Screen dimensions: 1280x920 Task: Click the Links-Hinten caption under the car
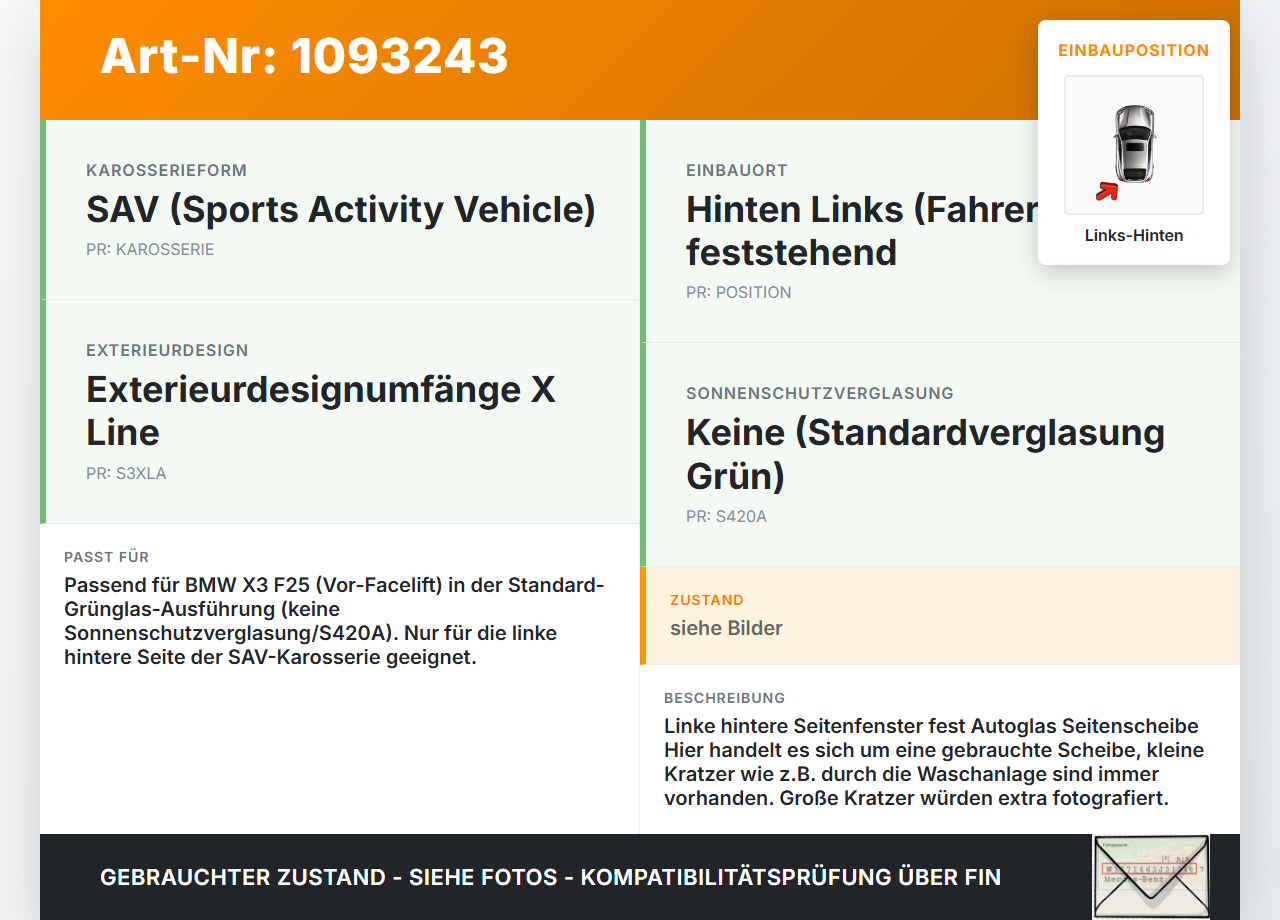tap(1134, 236)
